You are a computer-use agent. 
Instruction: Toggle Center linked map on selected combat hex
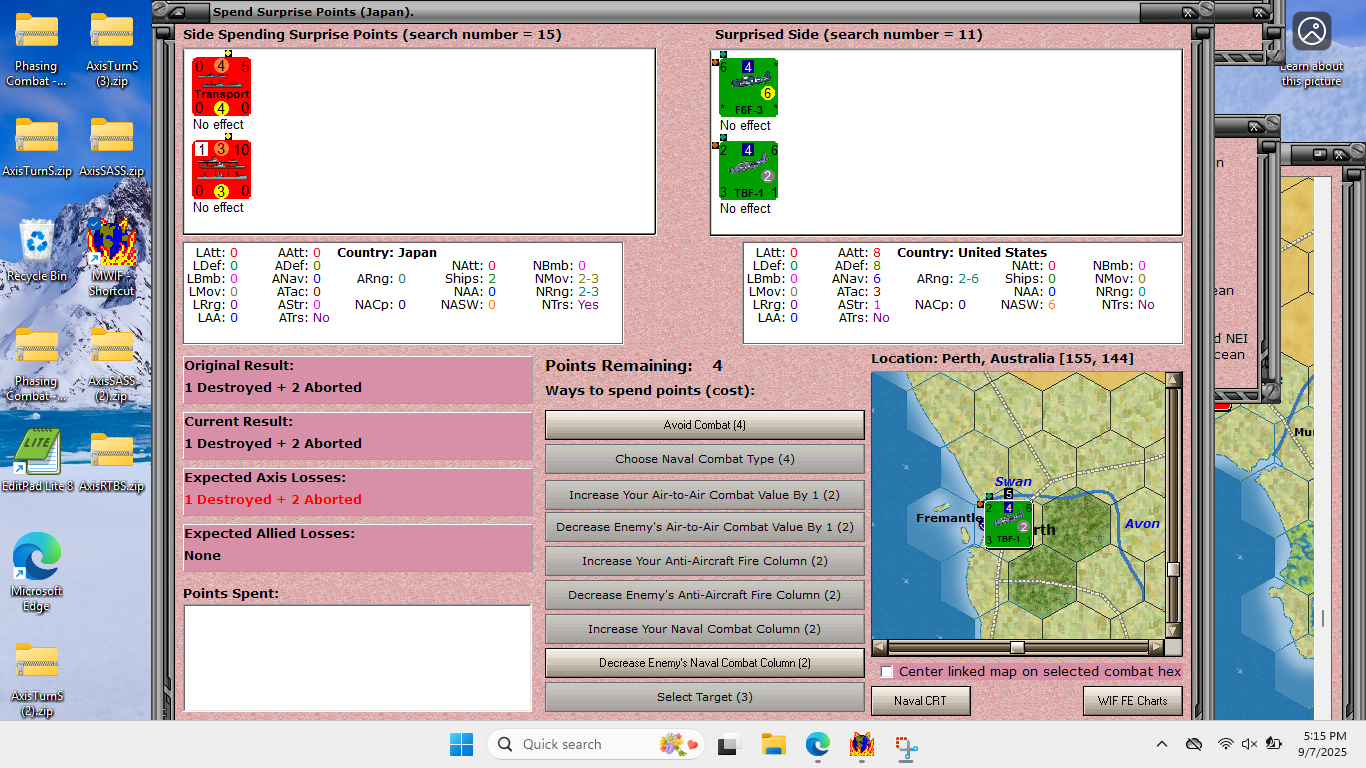click(x=887, y=672)
